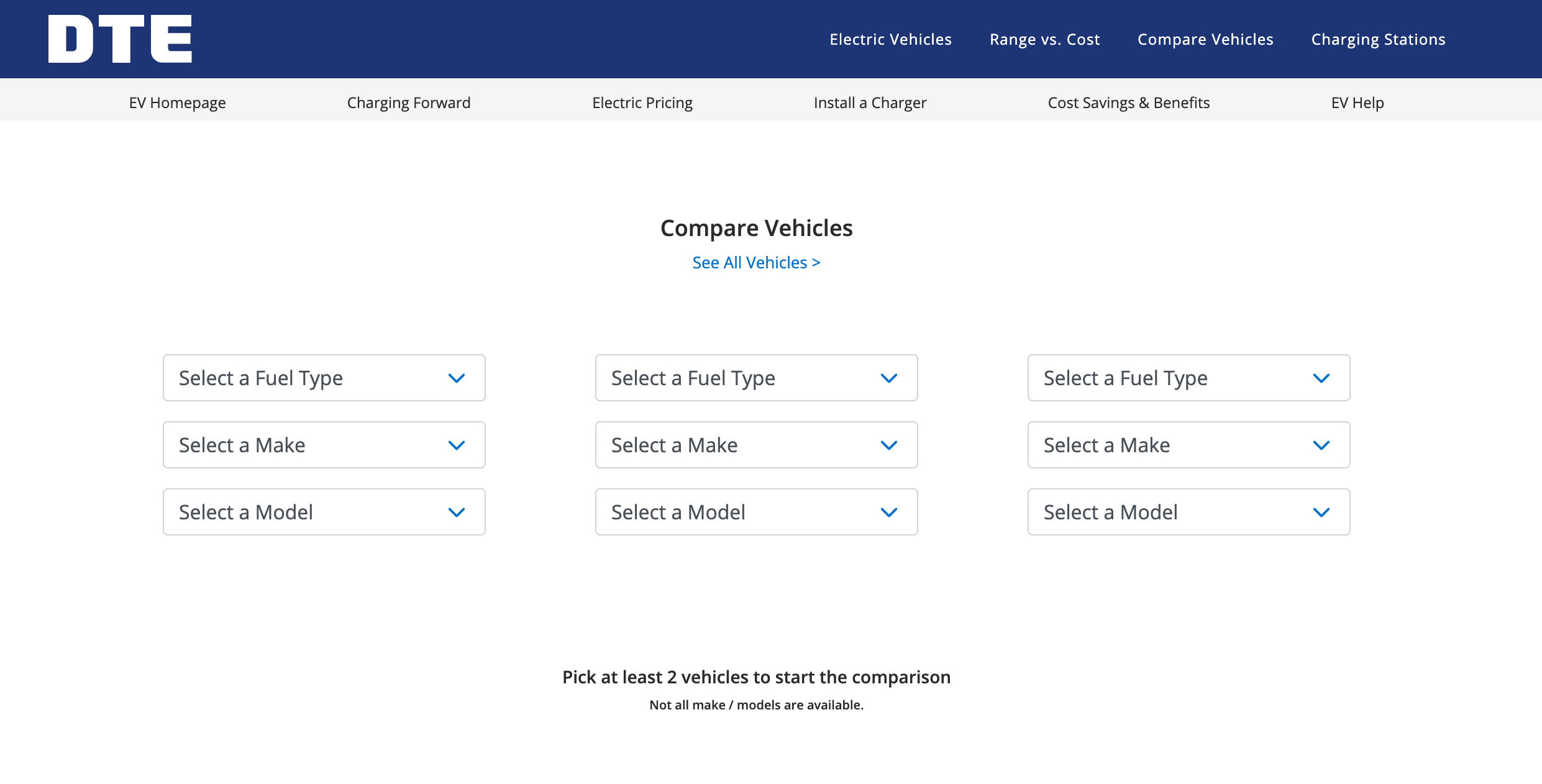Open the Range vs. Cost page
The image size is (1542, 784).
tap(1044, 39)
